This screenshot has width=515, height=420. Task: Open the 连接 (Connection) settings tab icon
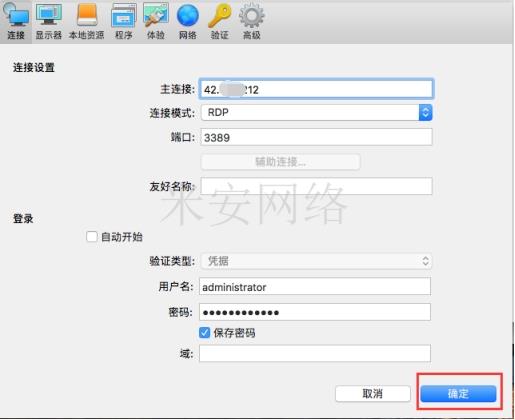[16, 21]
